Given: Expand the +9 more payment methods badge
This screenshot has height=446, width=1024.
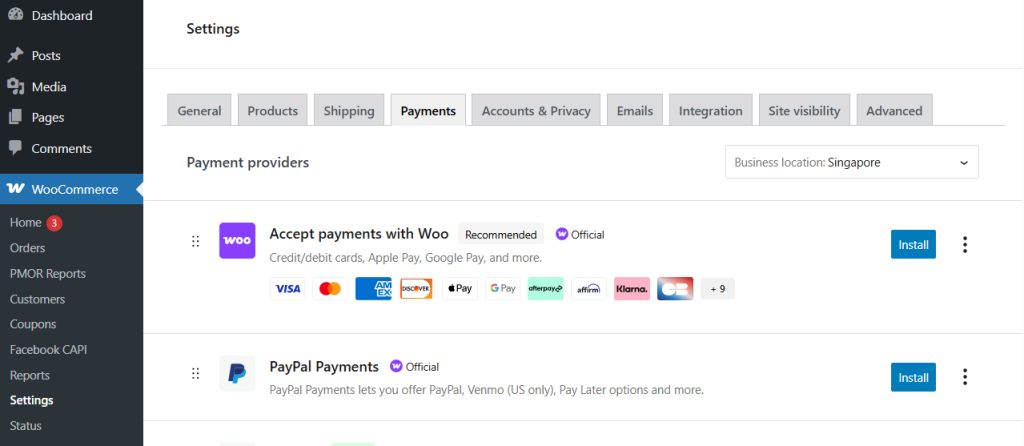Looking at the screenshot, I should (x=717, y=289).
